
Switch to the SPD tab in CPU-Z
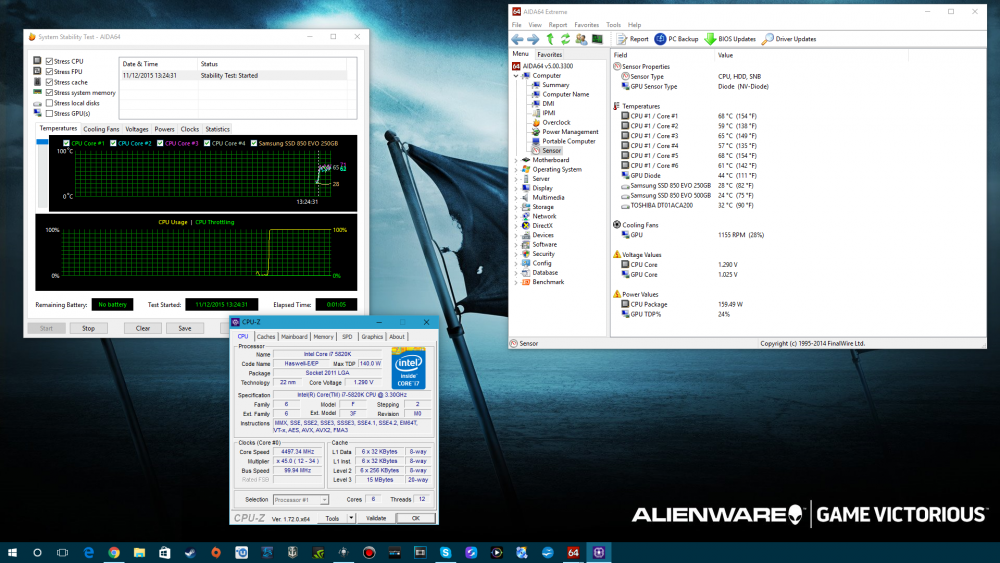347,337
